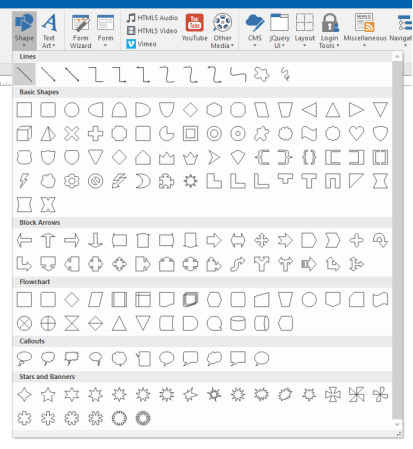Expand the Login Tools menu
413x449 pixels.
[x=329, y=31]
